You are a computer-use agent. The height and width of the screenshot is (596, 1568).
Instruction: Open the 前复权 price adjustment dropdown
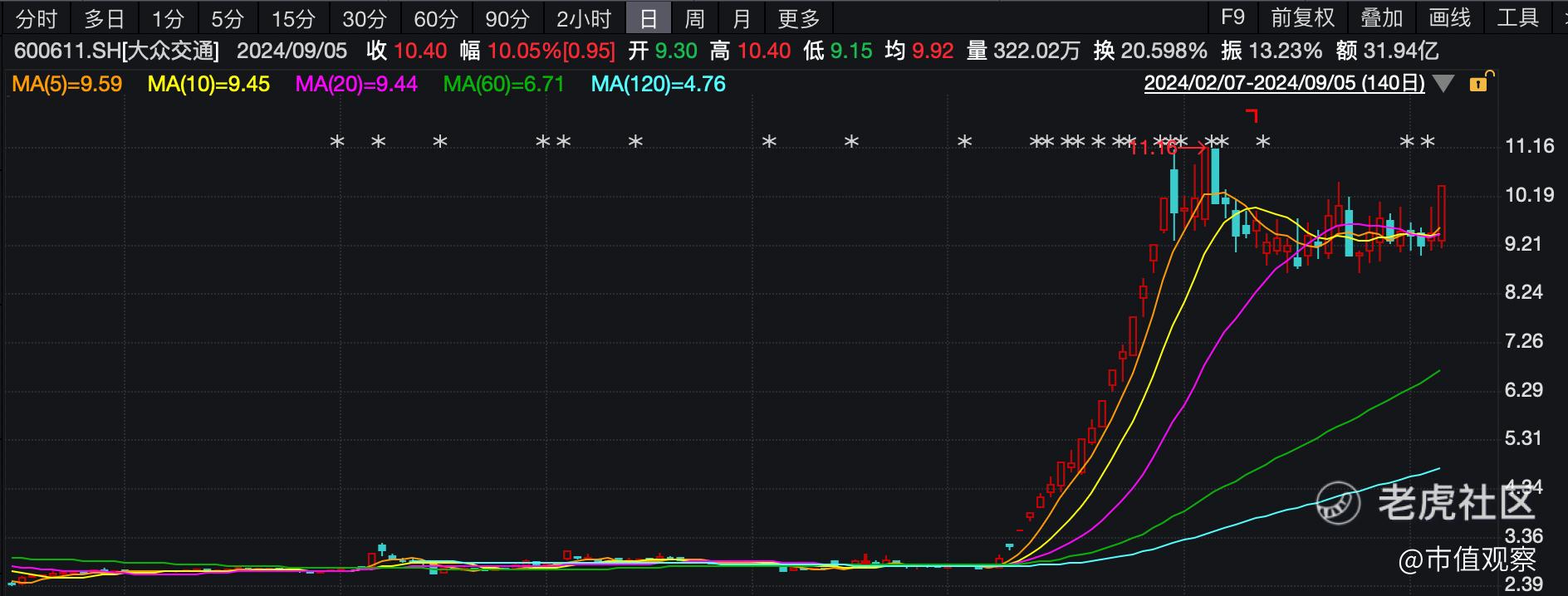[x=1302, y=17]
